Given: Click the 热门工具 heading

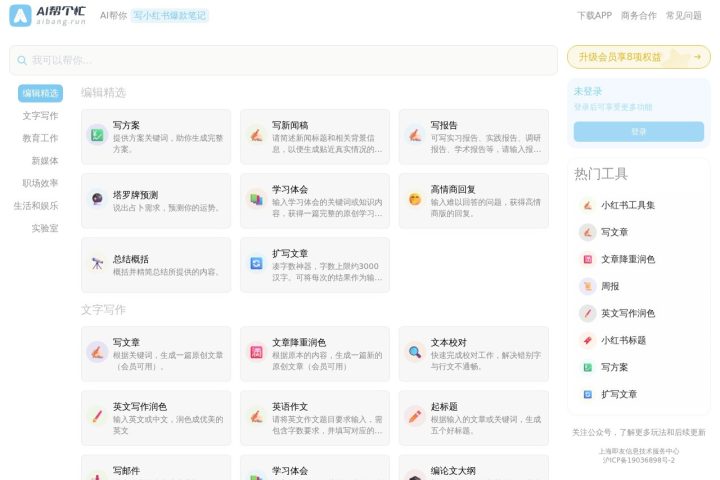Looking at the screenshot, I should 601,174.
